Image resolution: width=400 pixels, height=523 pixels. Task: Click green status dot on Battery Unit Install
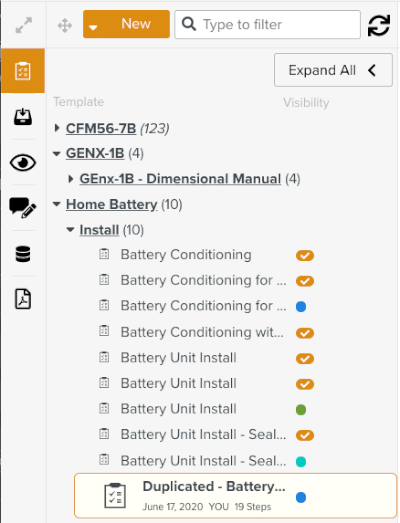point(301,410)
